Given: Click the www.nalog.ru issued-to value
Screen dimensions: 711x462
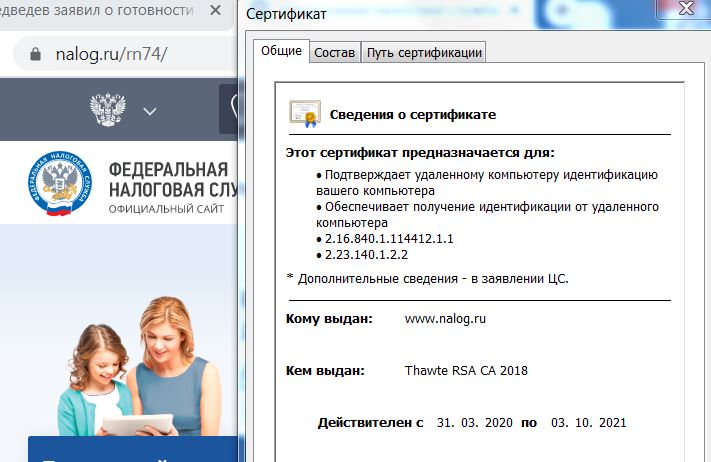Looking at the screenshot, I should [445, 319].
